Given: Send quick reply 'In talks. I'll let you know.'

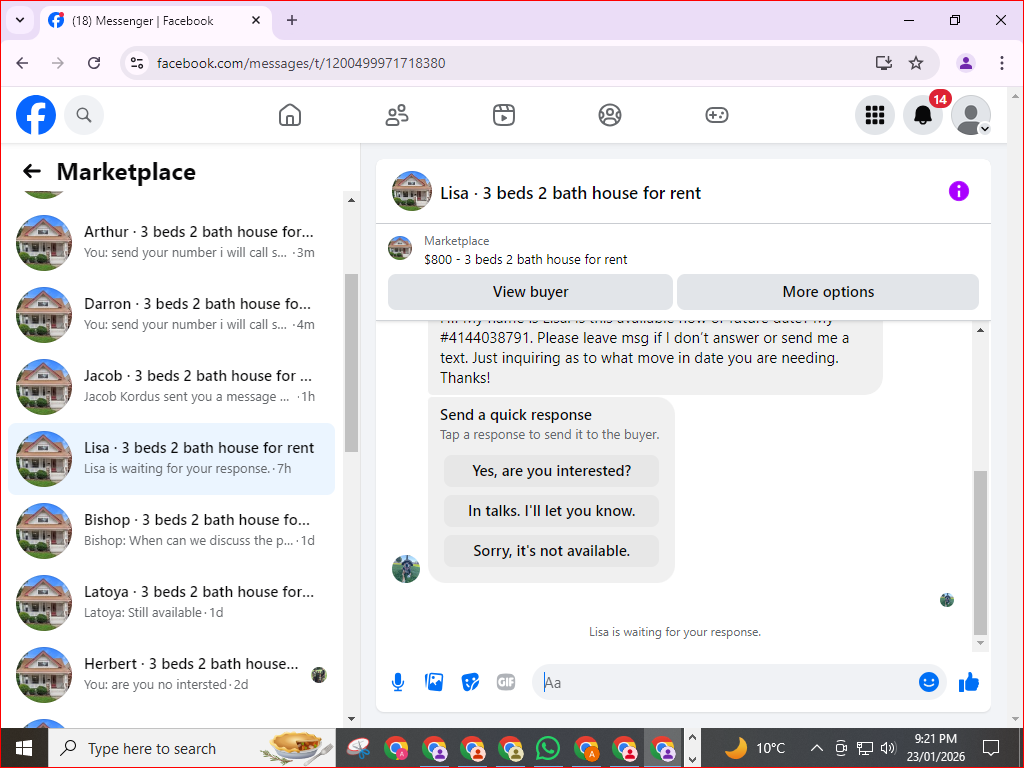Looking at the screenshot, I should click(551, 511).
